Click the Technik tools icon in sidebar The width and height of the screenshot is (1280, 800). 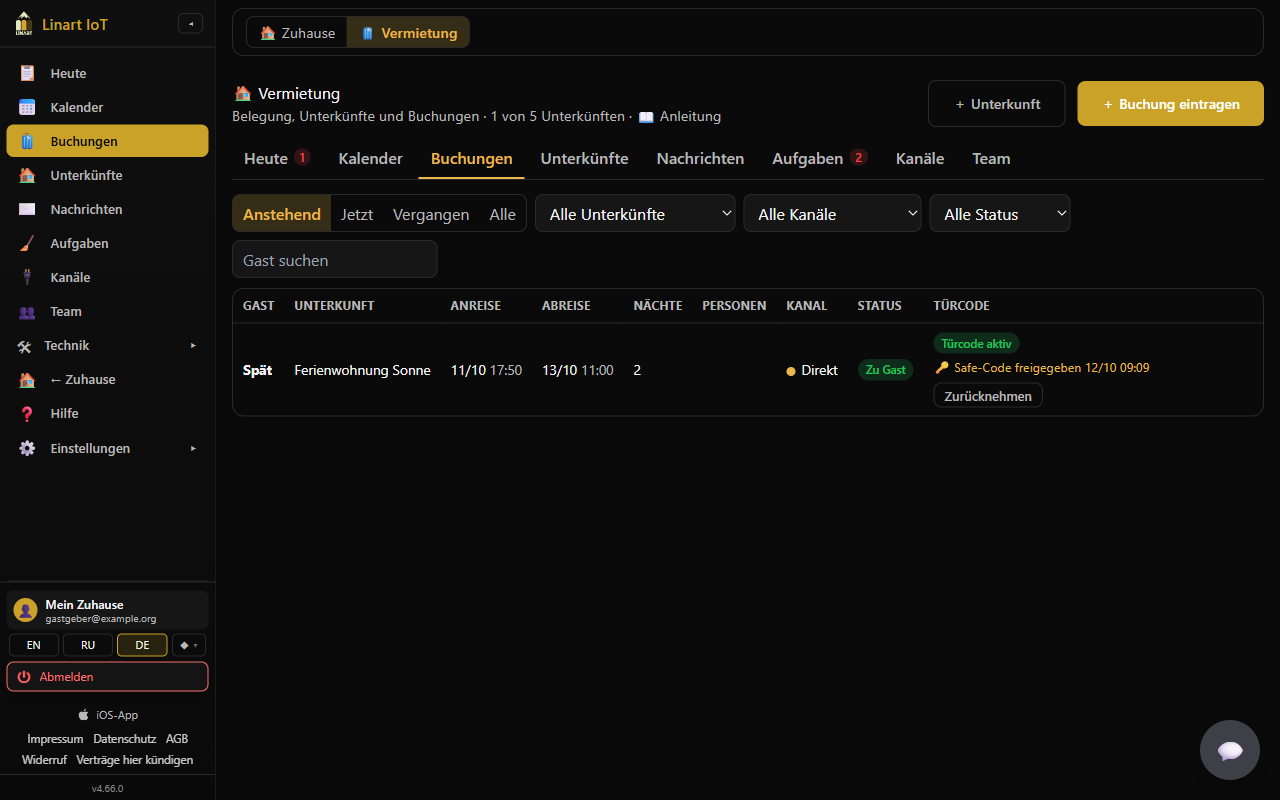(x=24, y=345)
